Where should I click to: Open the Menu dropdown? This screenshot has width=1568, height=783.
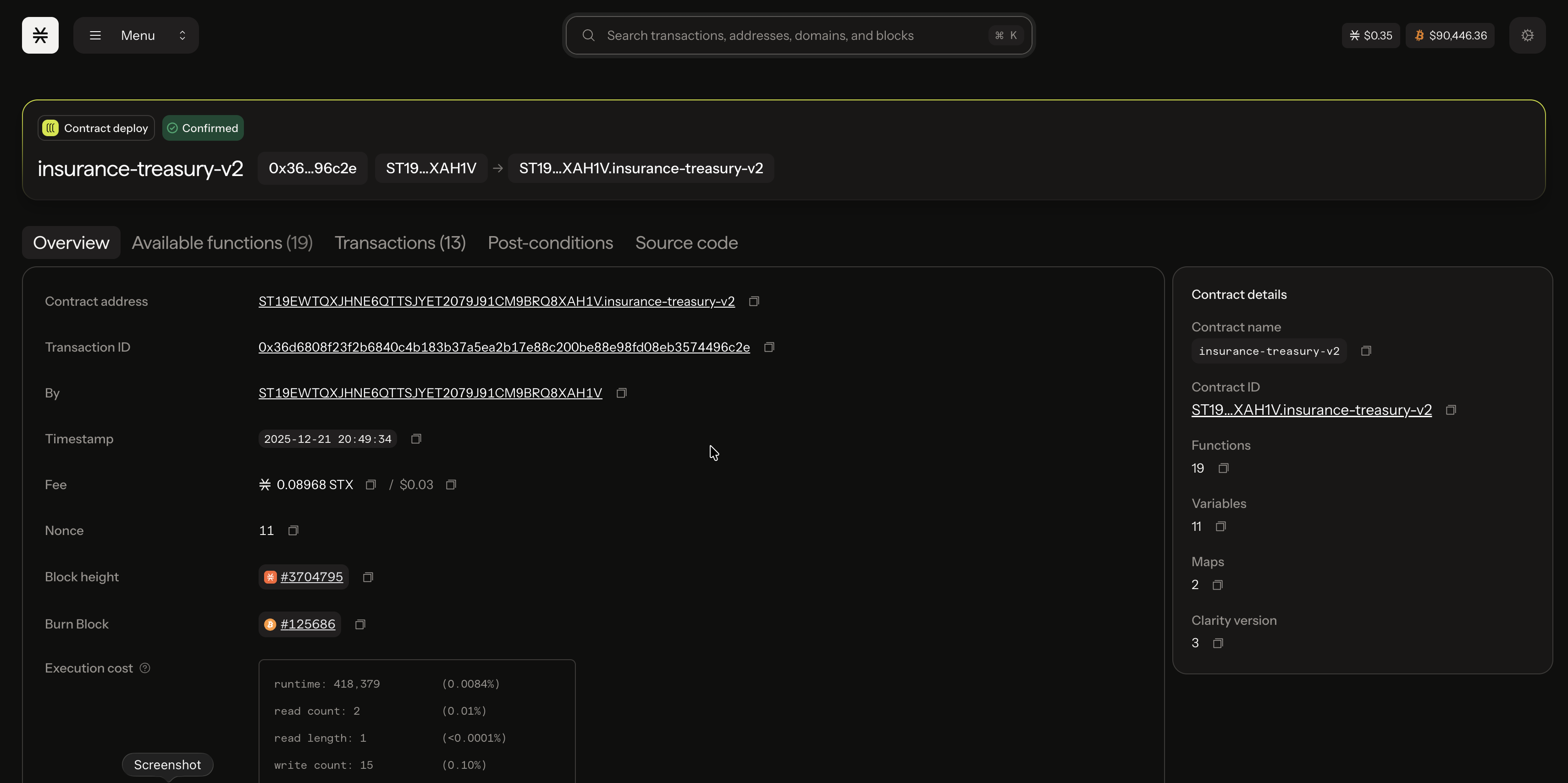click(x=136, y=35)
